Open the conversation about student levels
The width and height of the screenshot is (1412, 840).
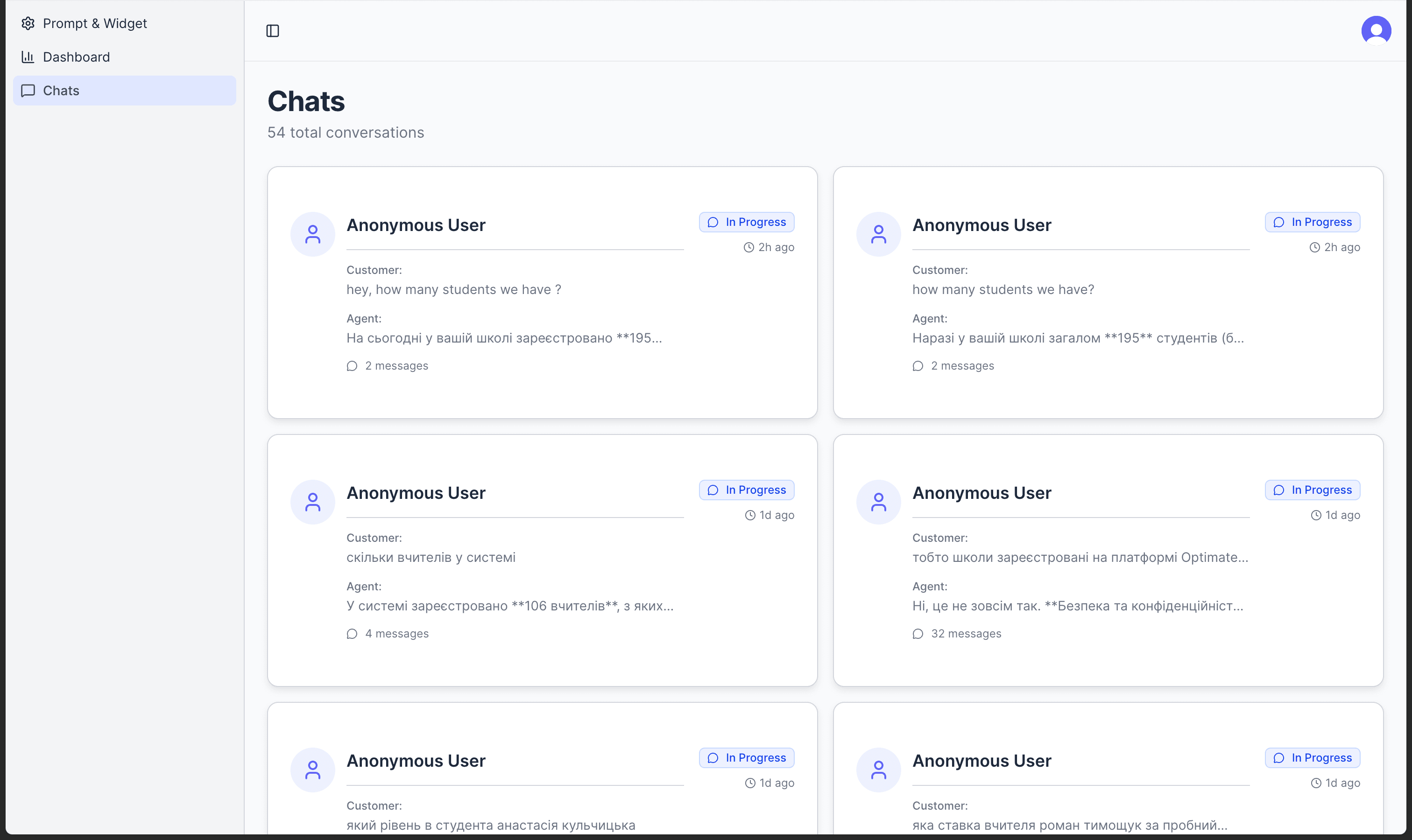coord(542,781)
